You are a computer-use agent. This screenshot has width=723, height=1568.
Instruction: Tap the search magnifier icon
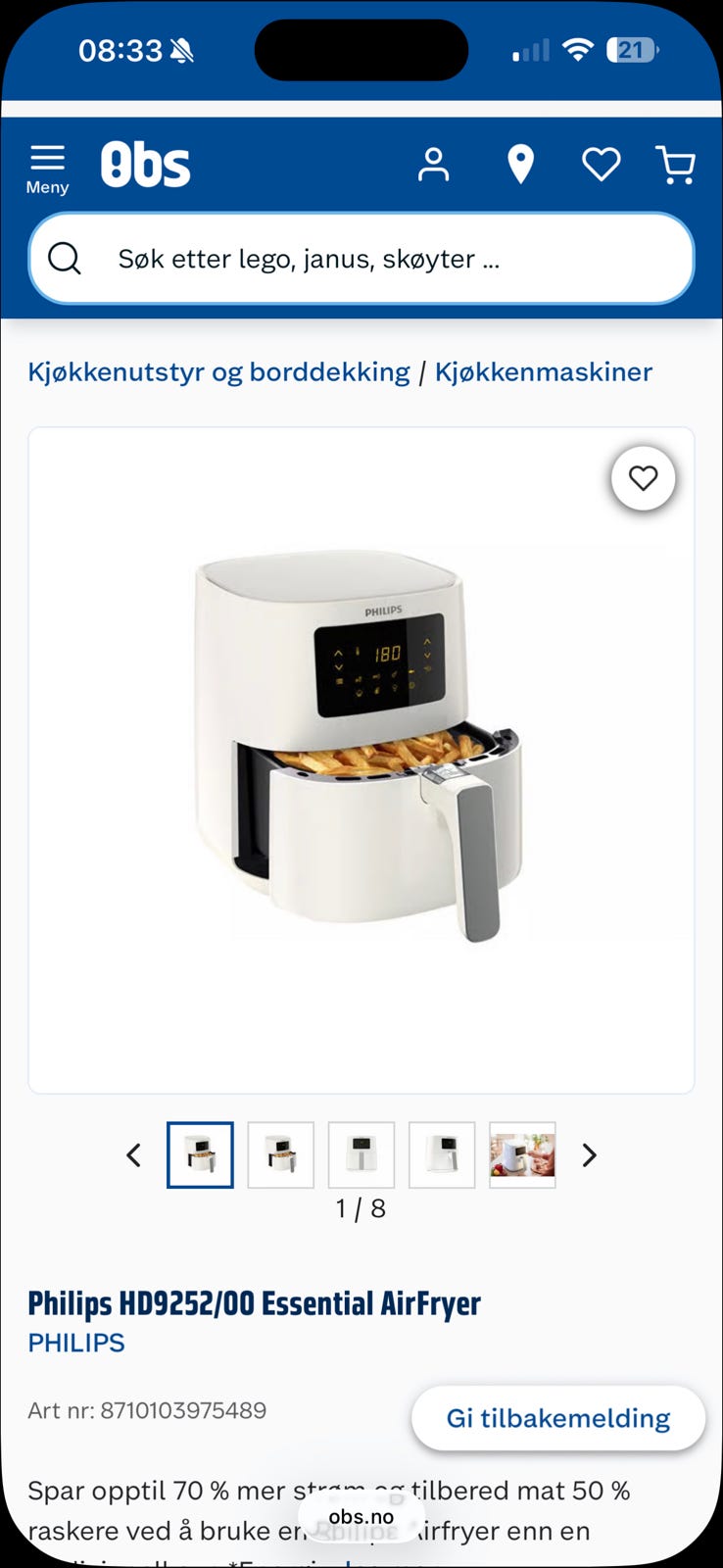tap(65, 259)
